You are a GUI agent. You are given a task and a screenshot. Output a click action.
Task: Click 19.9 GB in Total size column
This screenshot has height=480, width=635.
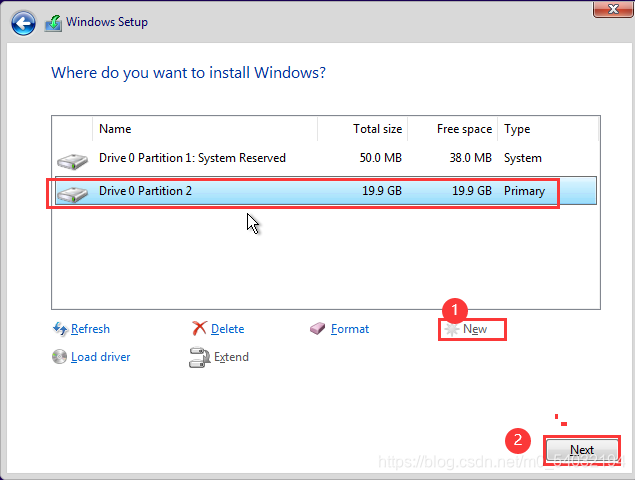[x=382, y=191]
